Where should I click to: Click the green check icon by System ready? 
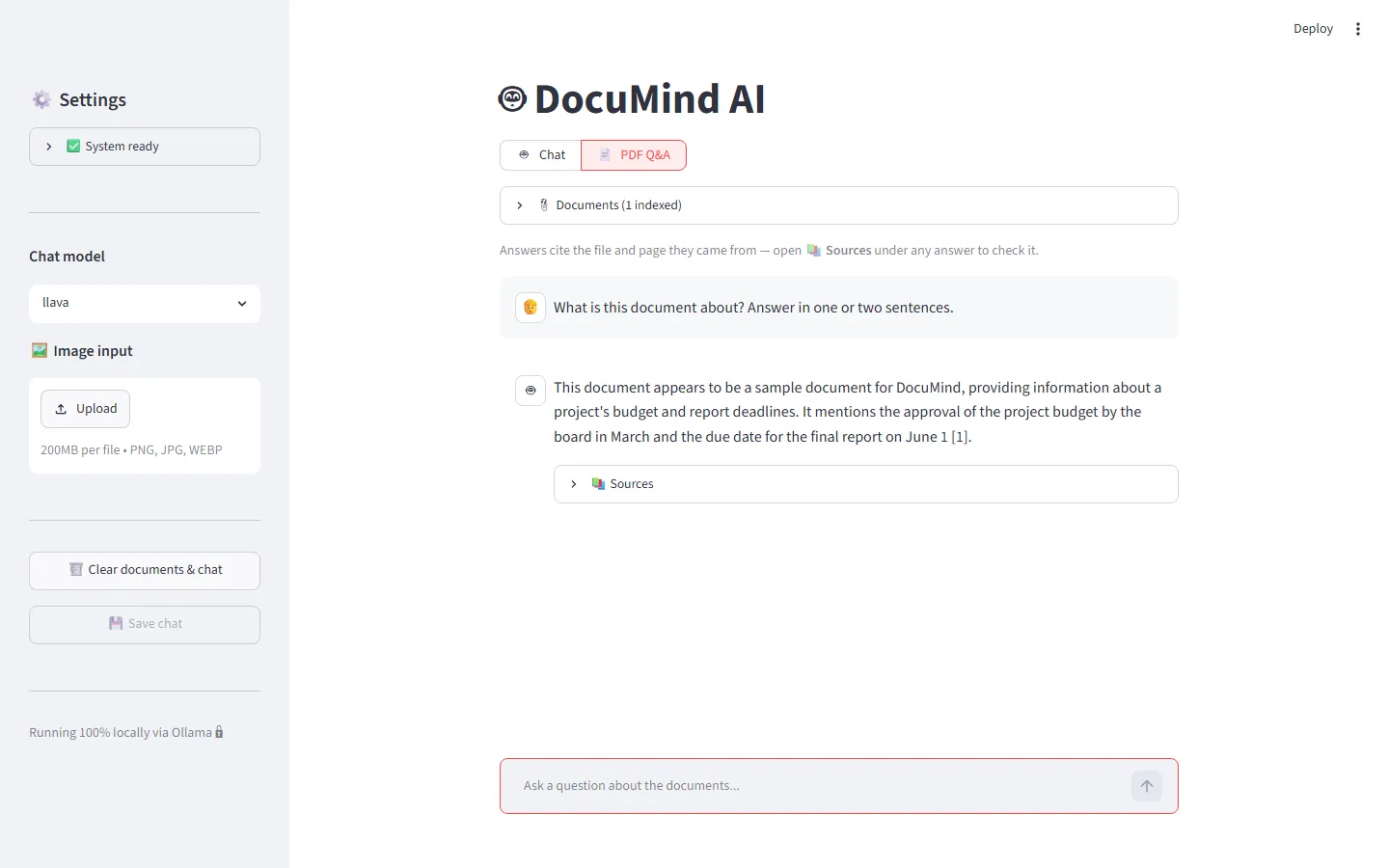(x=73, y=147)
